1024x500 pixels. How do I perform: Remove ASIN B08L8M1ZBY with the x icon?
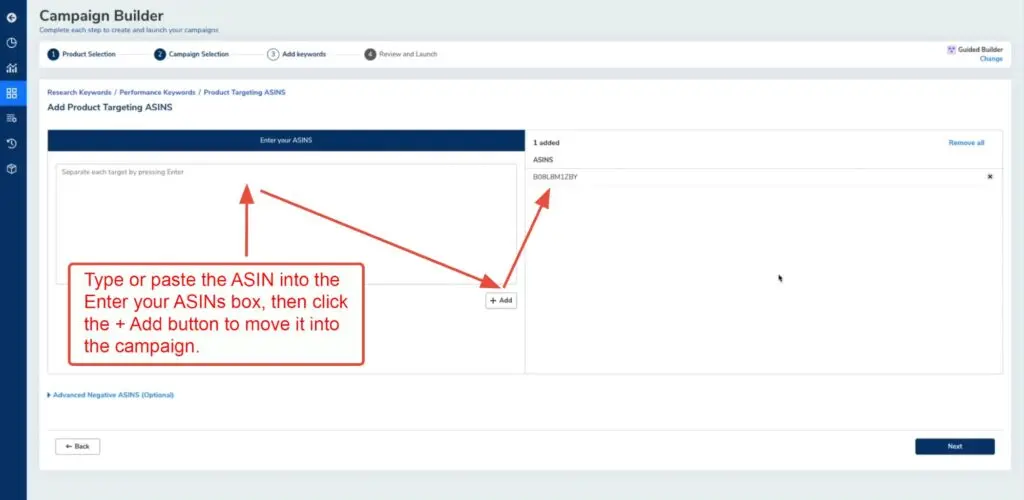point(990,177)
